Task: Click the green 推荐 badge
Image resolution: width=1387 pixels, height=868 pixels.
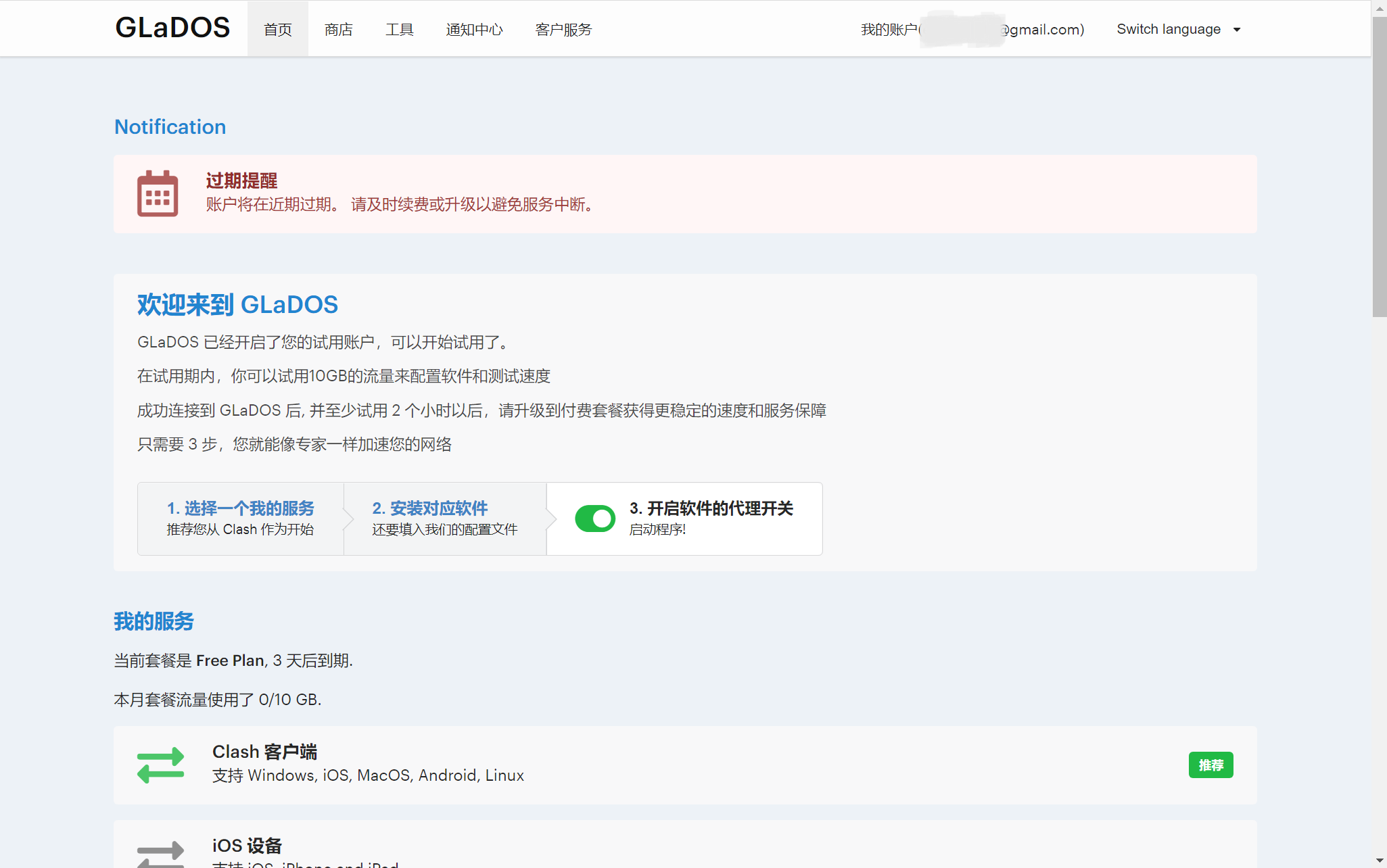Action: click(x=1210, y=765)
